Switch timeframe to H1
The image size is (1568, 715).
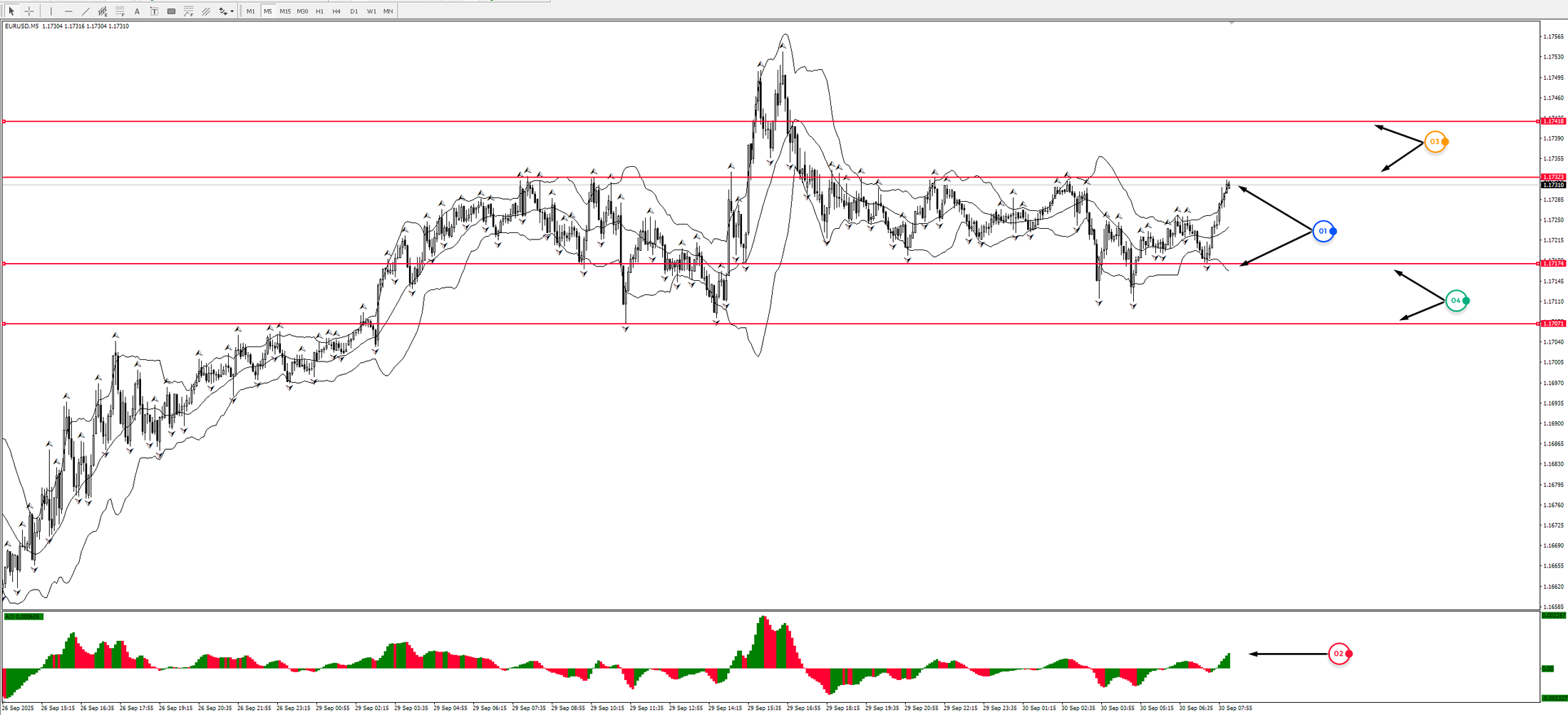tap(319, 11)
